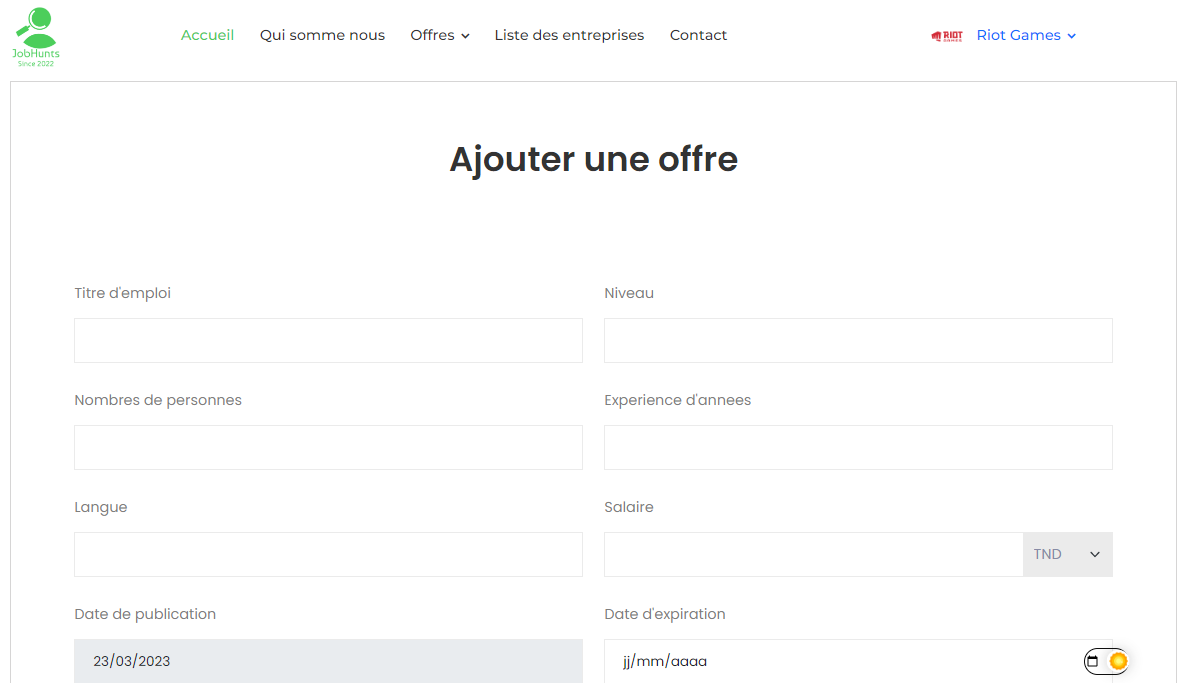Toggle the dark/light theme switch
The height and width of the screenshot is (683, 1190).
tap(1117, 661)
